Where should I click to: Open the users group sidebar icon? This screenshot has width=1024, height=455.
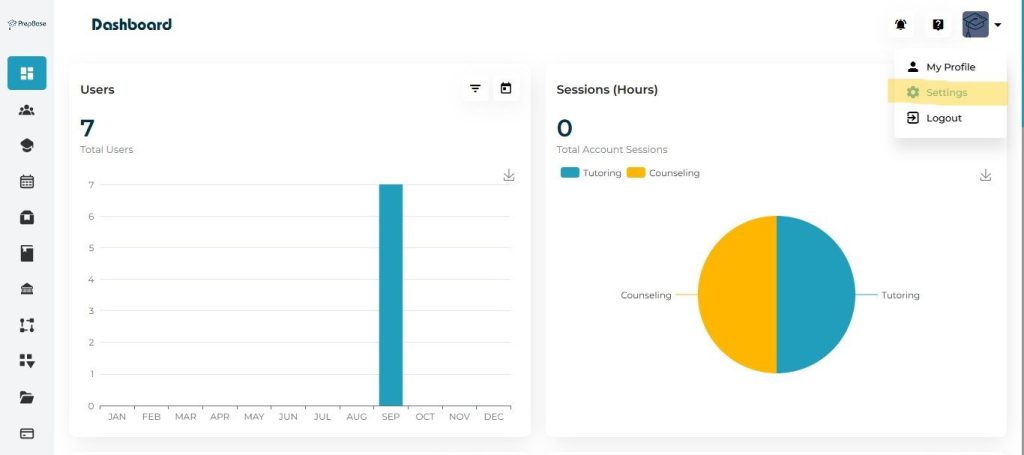[x=27, y=110]
